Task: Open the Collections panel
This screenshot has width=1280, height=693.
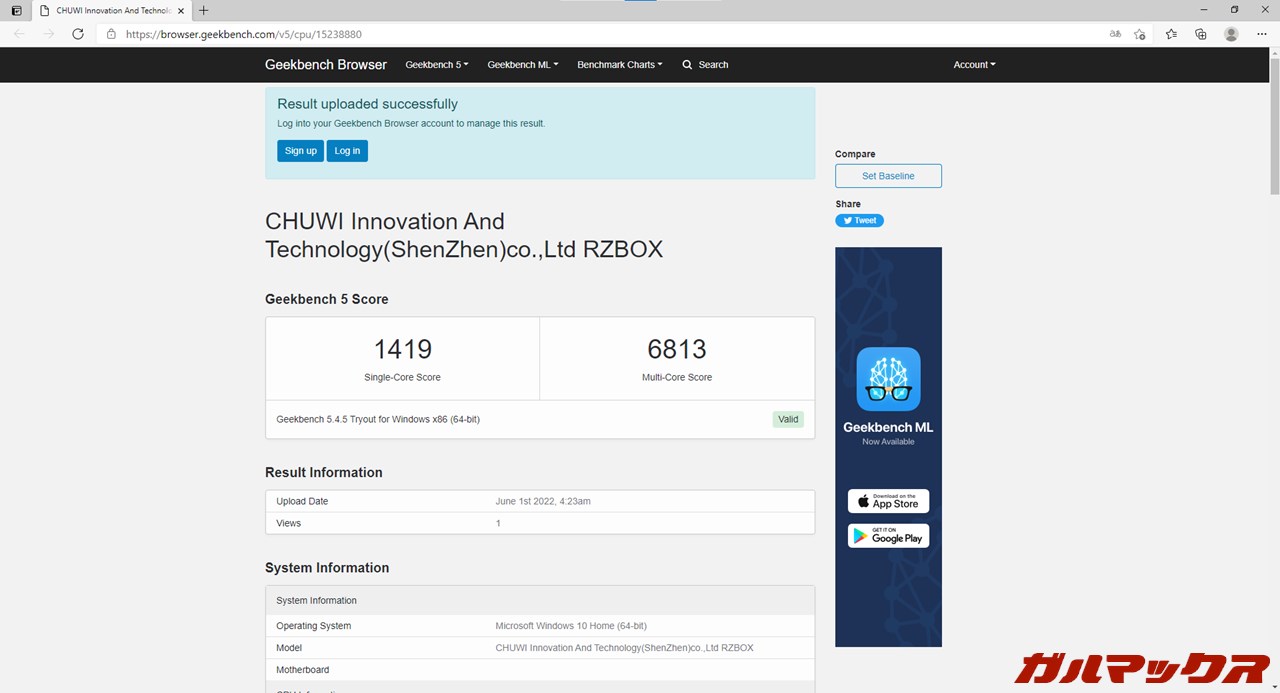Action: [x=1201, y=34]
